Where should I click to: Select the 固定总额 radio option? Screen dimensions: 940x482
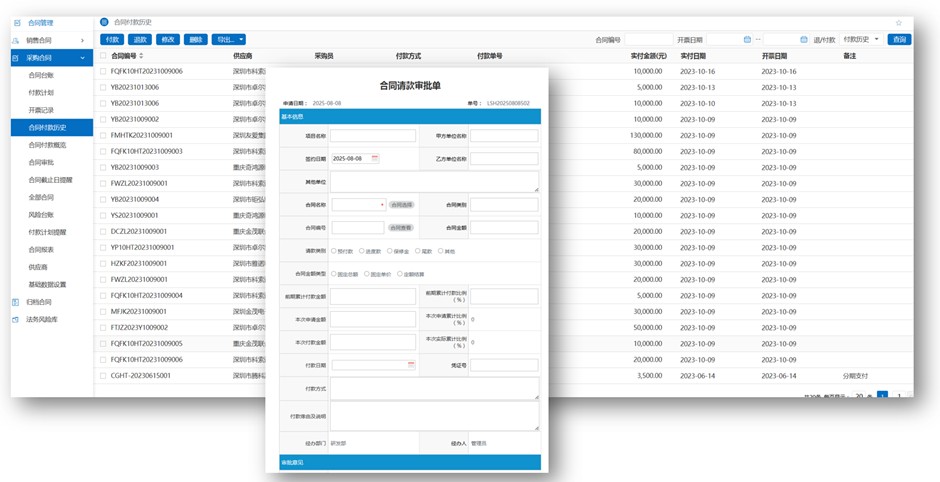click(x=333, y=274)
